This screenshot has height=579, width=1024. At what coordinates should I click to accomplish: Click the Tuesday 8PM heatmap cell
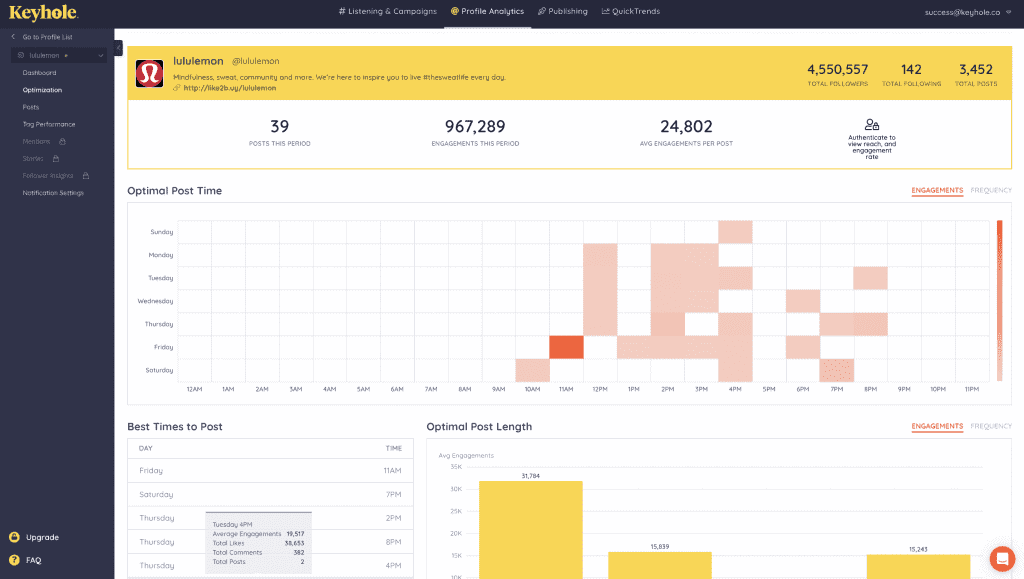pos(871,278)
